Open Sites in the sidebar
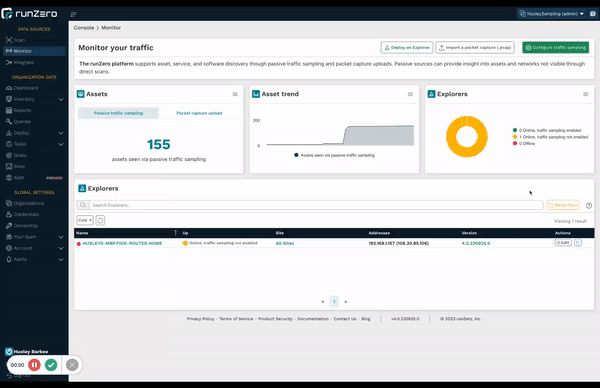This screenshot has width=600, height=388. 15,166
